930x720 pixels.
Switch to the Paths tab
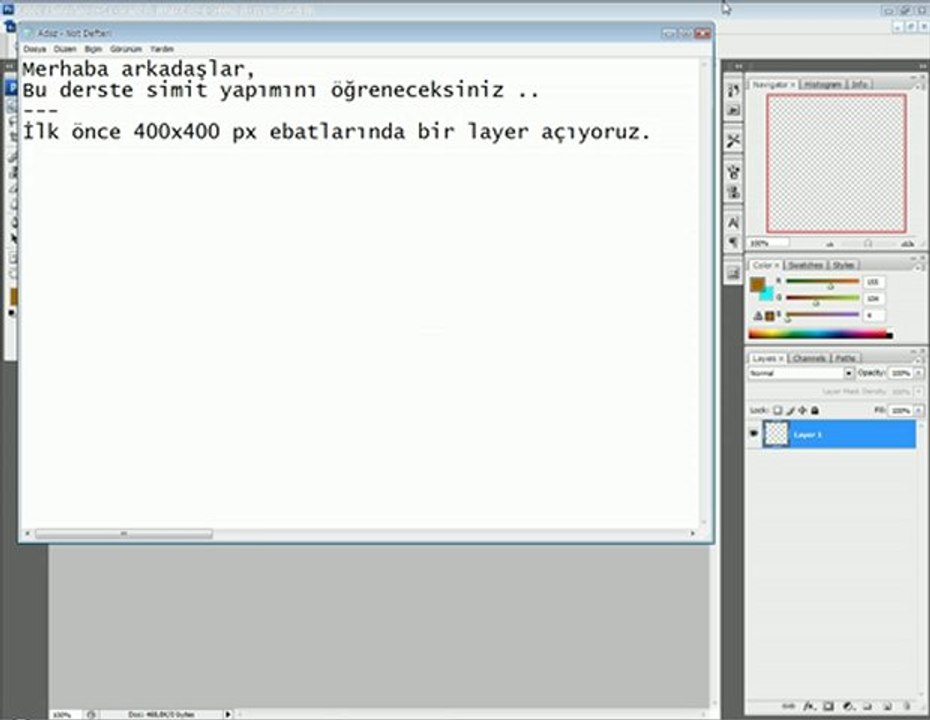pyautogui.click(x=845, y=358)
